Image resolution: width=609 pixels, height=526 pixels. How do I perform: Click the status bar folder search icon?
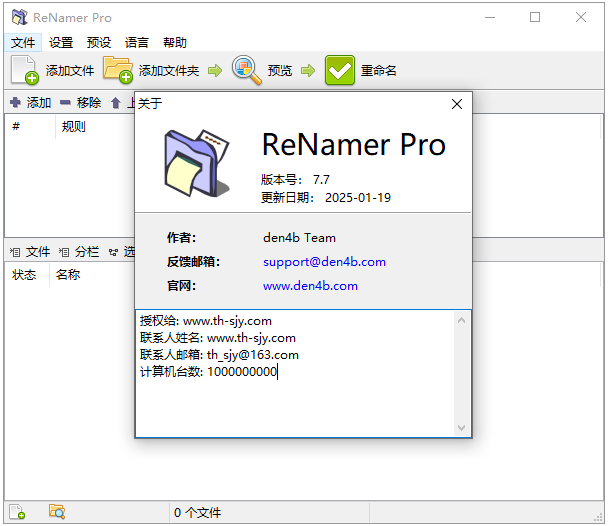(57, 512)
